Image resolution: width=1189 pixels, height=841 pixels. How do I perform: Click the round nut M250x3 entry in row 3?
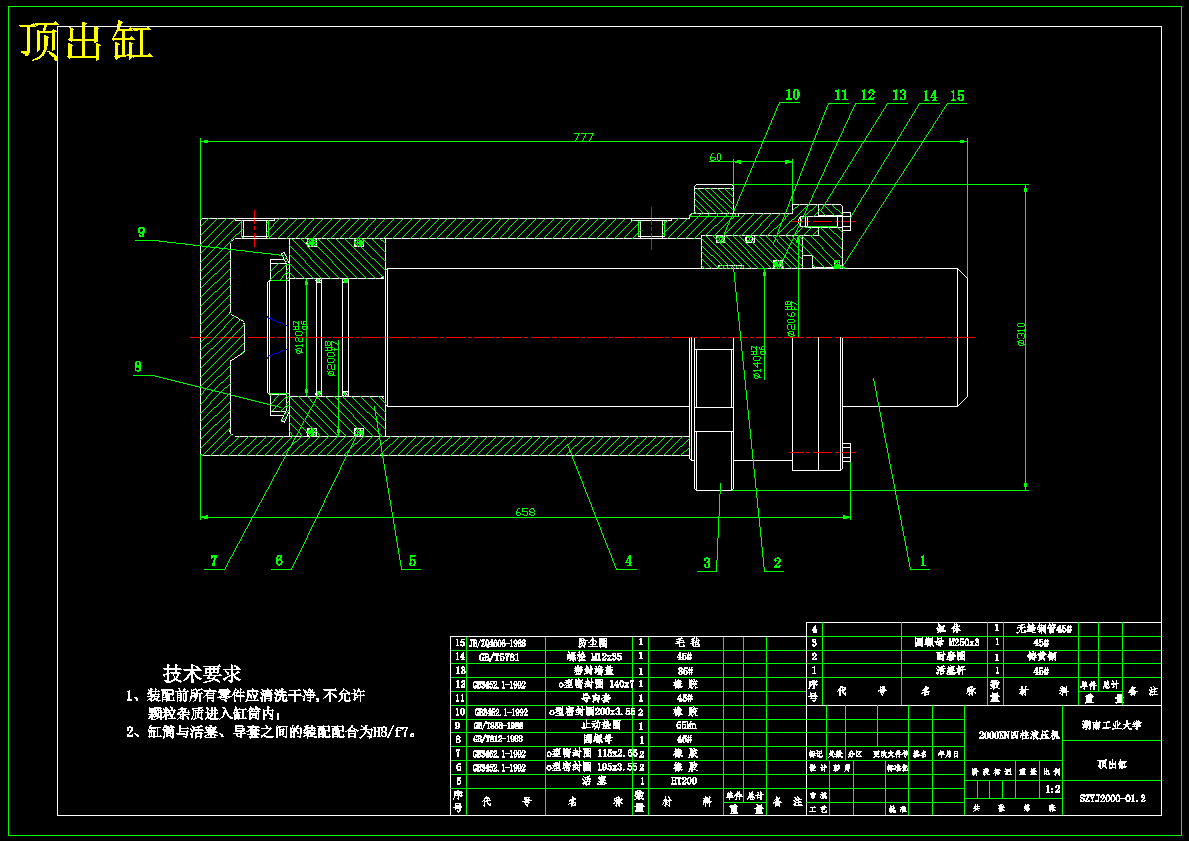(946, 643)
